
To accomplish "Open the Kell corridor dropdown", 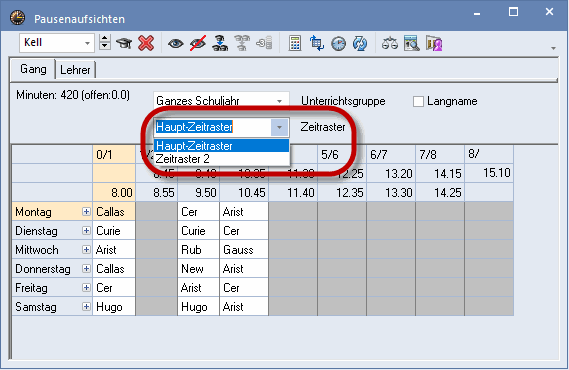I will coord(87,43).
